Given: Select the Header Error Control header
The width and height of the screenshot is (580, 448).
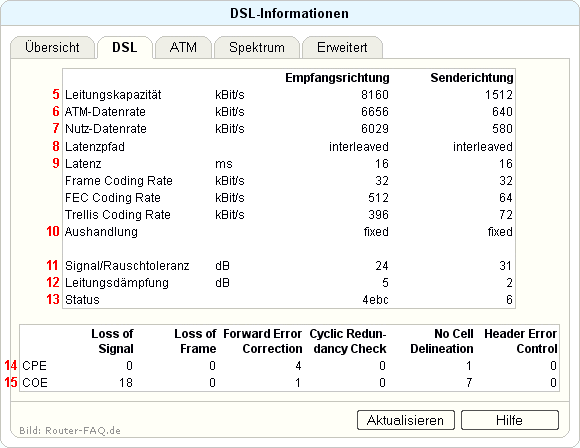Looking at the screenshot, I should [x=520, y=341].
